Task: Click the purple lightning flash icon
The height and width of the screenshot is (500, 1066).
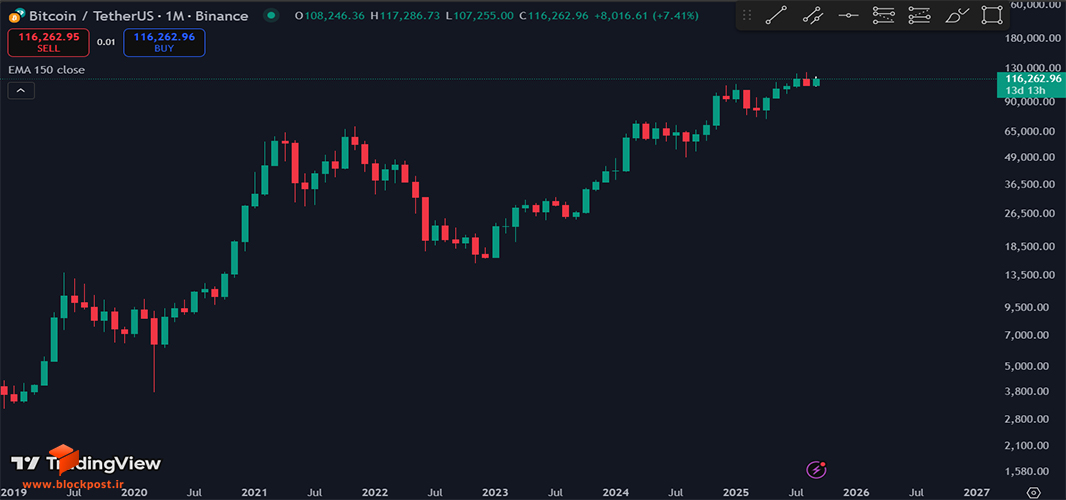Action: pyautogui.click(x=816, y=469)
